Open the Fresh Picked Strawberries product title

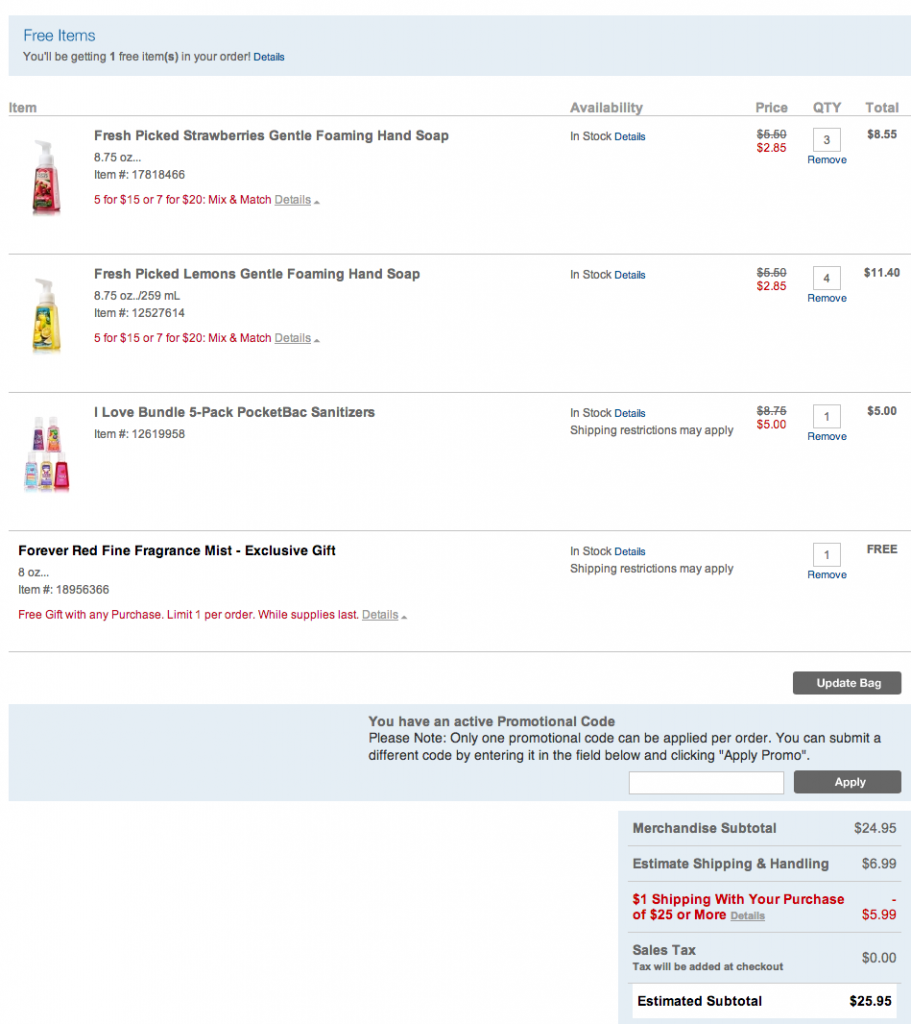tap(270, 135)
